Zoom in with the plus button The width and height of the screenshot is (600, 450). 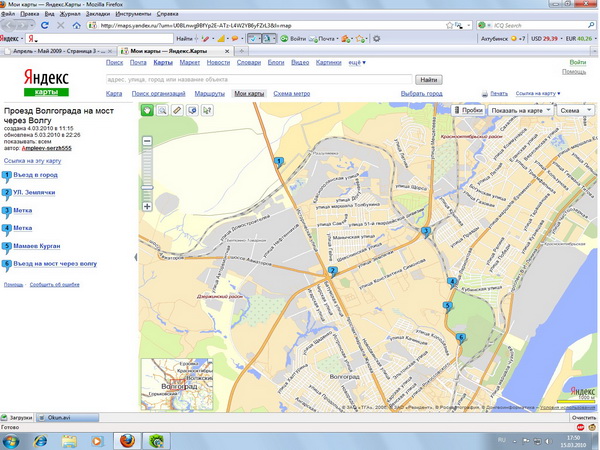[x=147, y=207]
